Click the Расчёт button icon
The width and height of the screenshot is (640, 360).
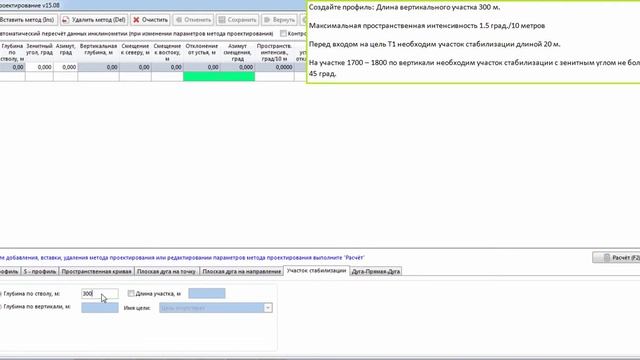[x=606, y=258]
